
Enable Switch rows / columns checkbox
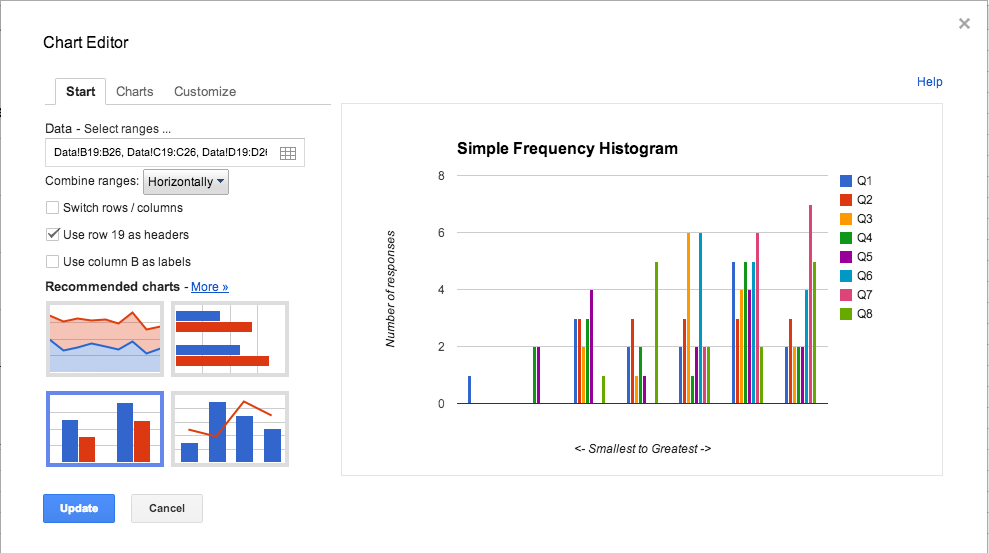coord(52,208)
